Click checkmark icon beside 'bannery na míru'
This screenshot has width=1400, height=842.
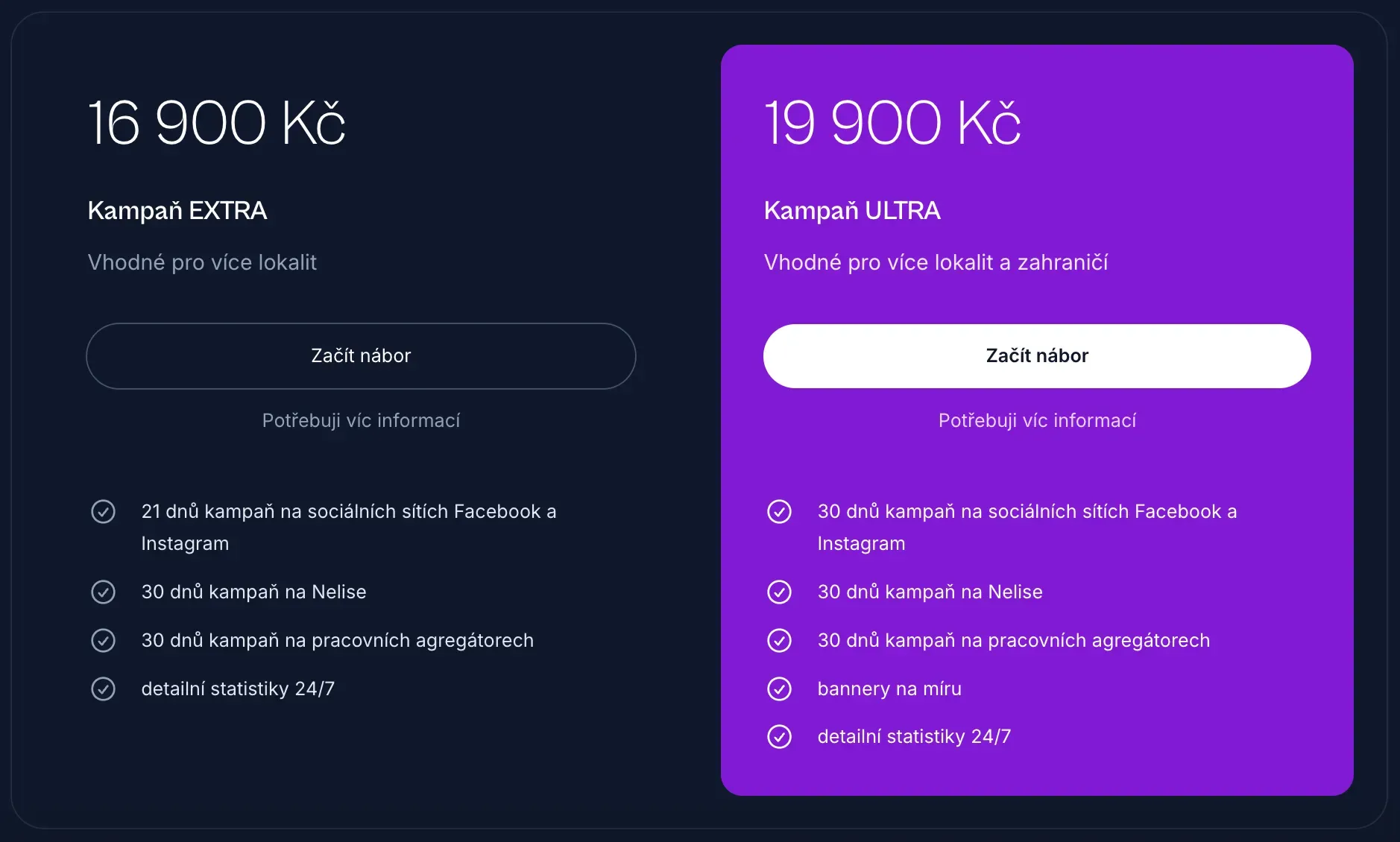coord(779,689)
